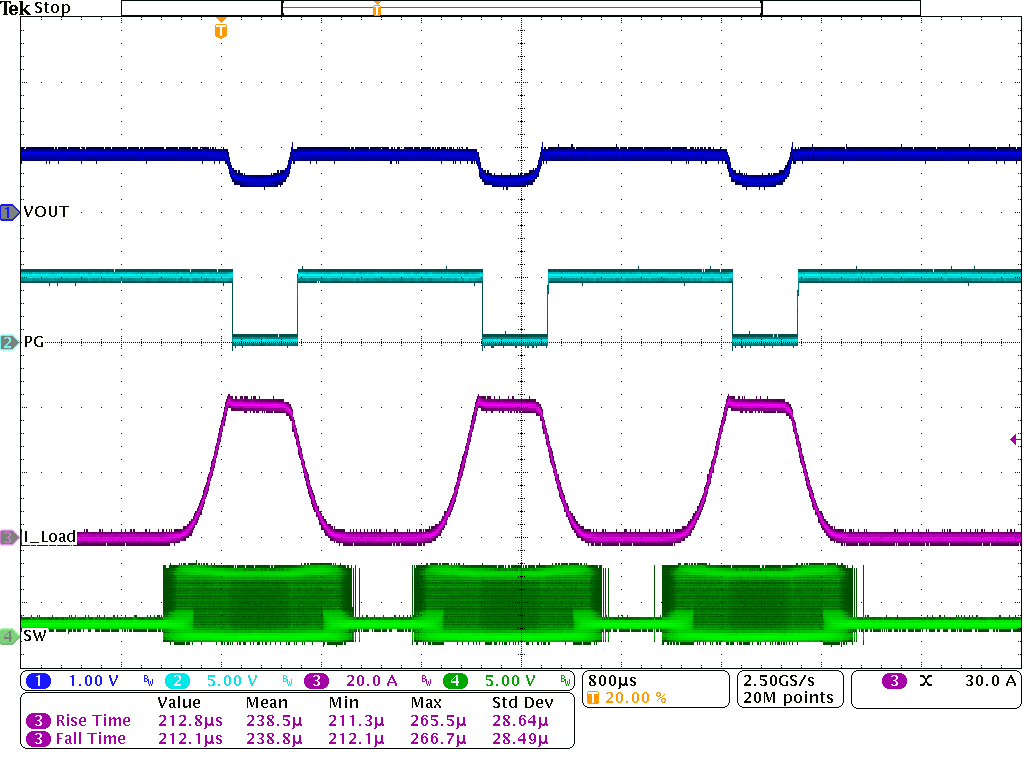1024x768 pixels.
Task: Click the blue channel 1 badge in readout bar
Action: click(x=39, y=681)
